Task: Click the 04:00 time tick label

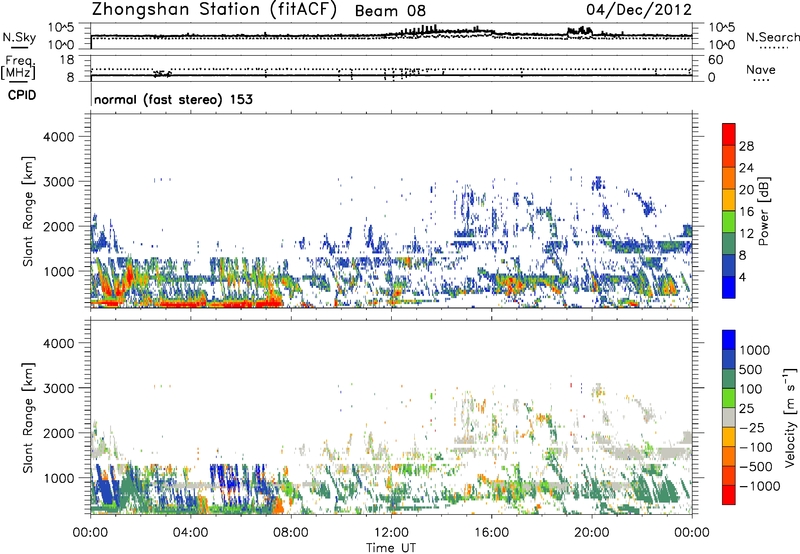Action: [x=190, y=533]
